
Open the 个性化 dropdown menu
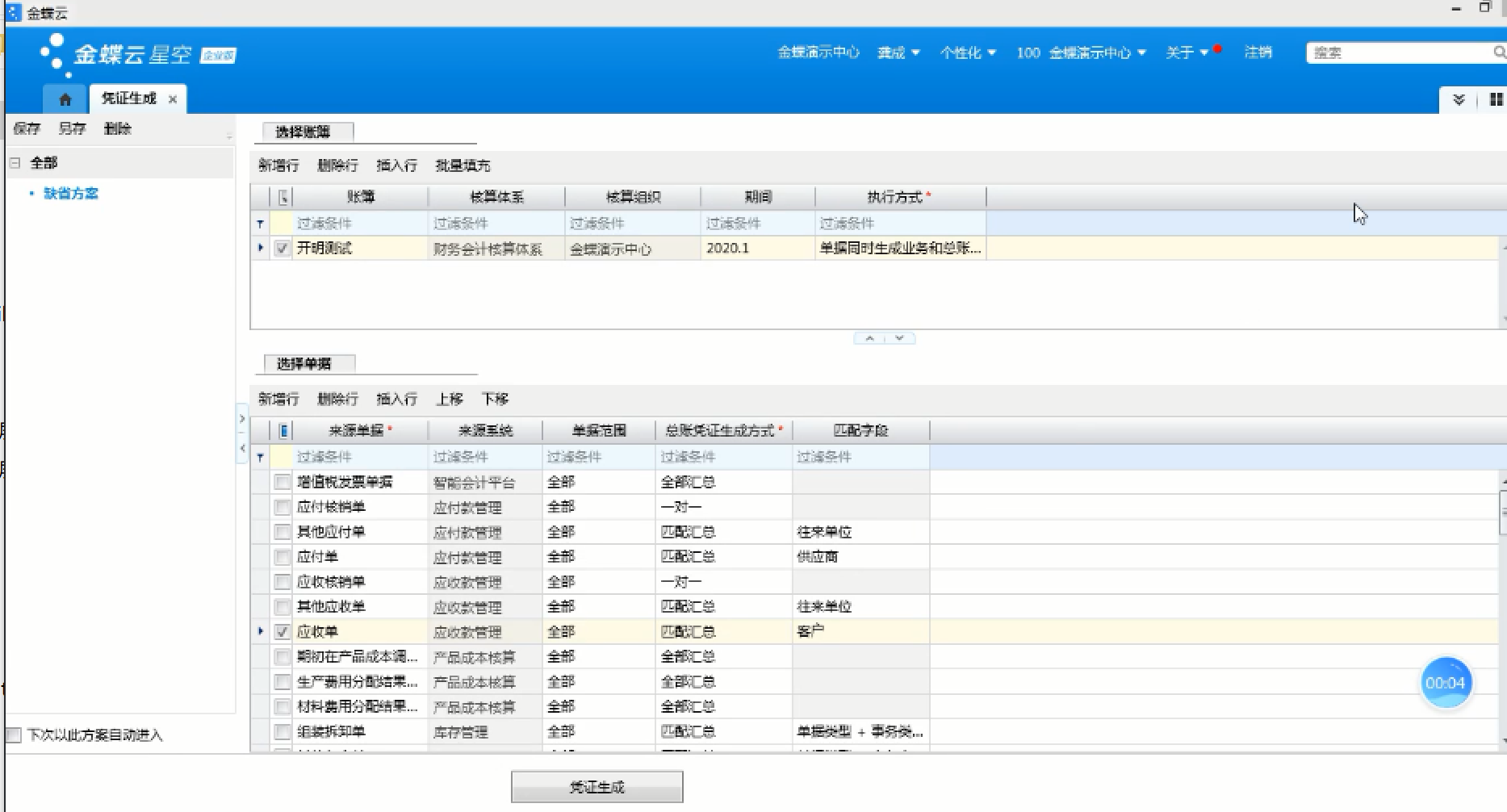pos(967,52)
